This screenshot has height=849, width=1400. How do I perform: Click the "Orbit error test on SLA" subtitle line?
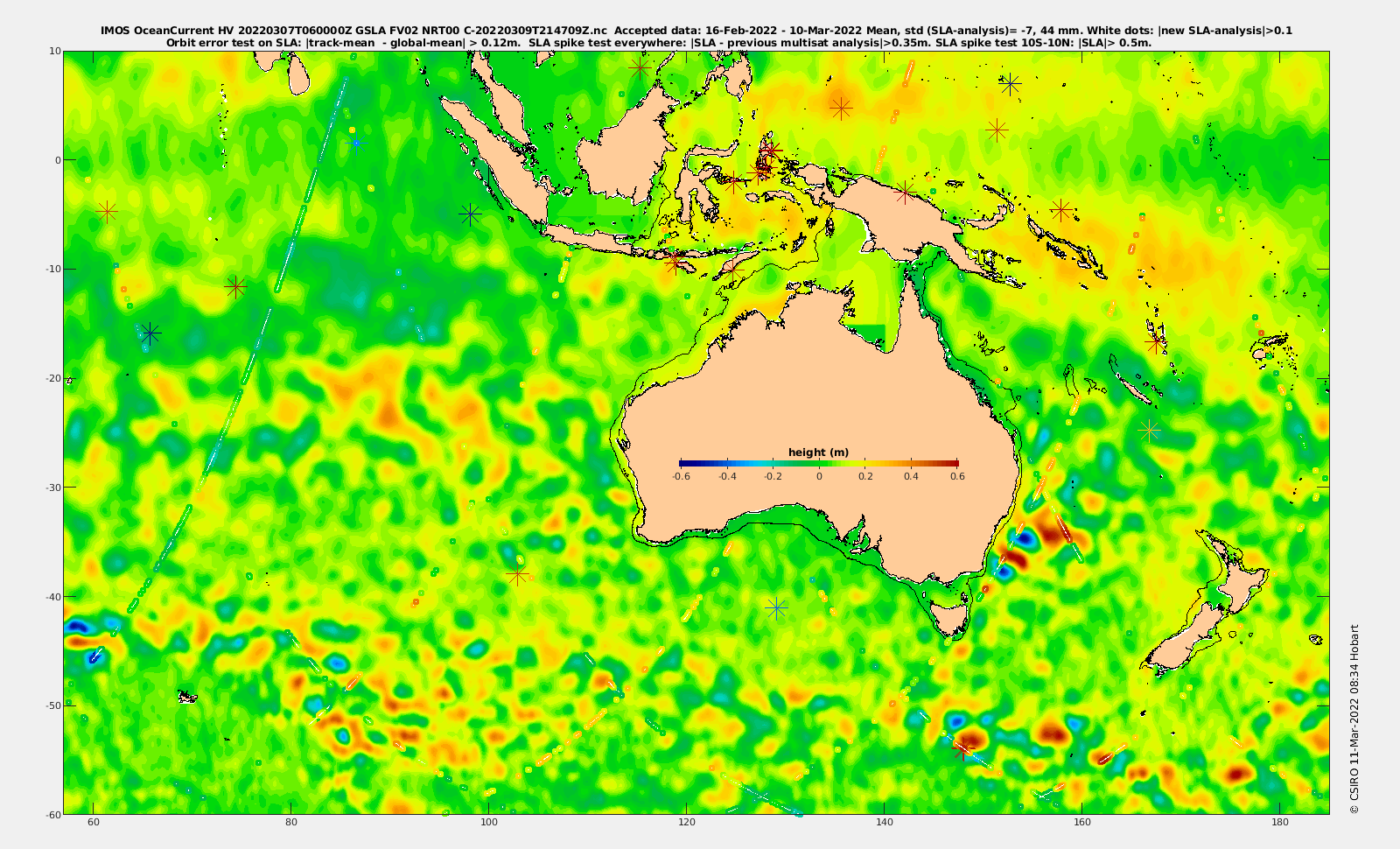[659, 42]
